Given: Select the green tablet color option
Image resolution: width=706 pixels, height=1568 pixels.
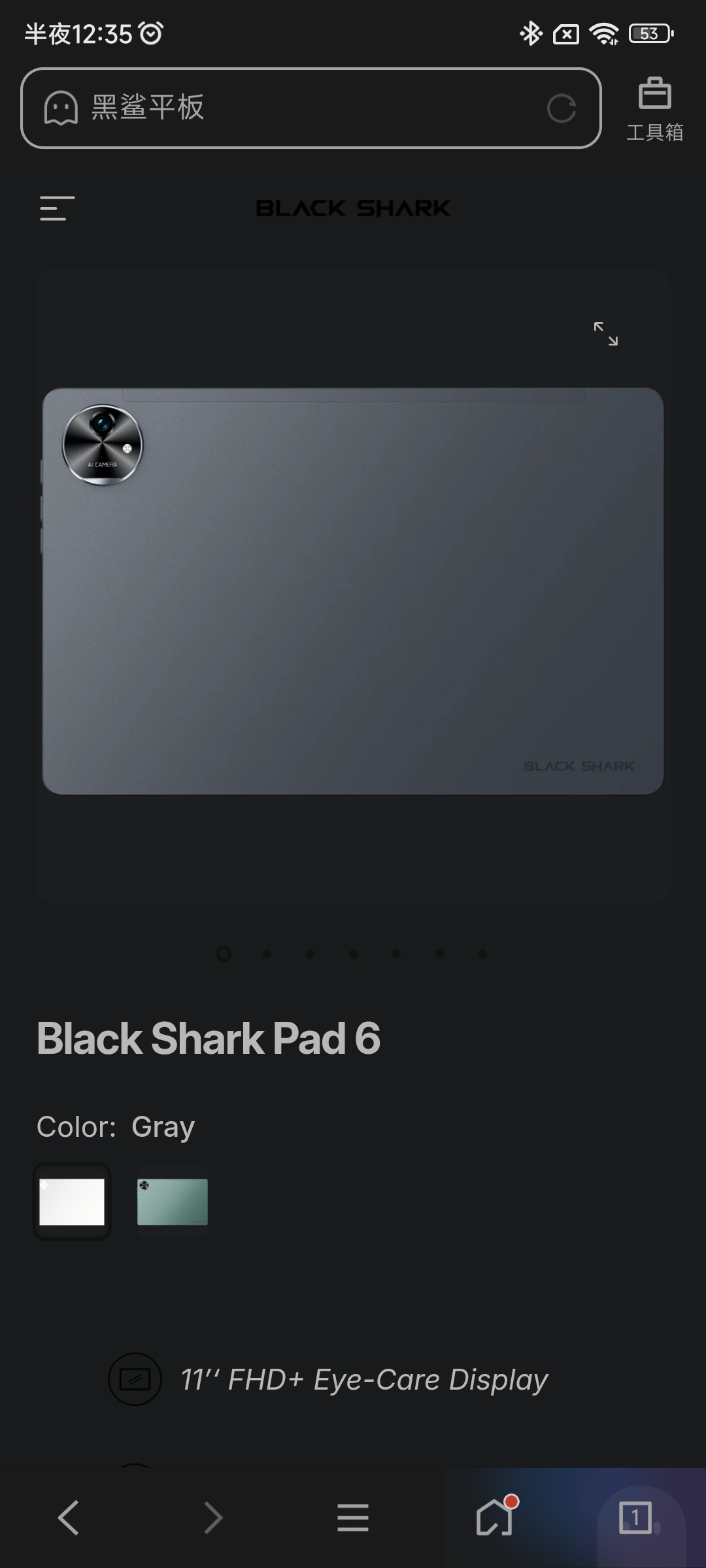Looking at the screenshot, I should (x=173, y=1201).
